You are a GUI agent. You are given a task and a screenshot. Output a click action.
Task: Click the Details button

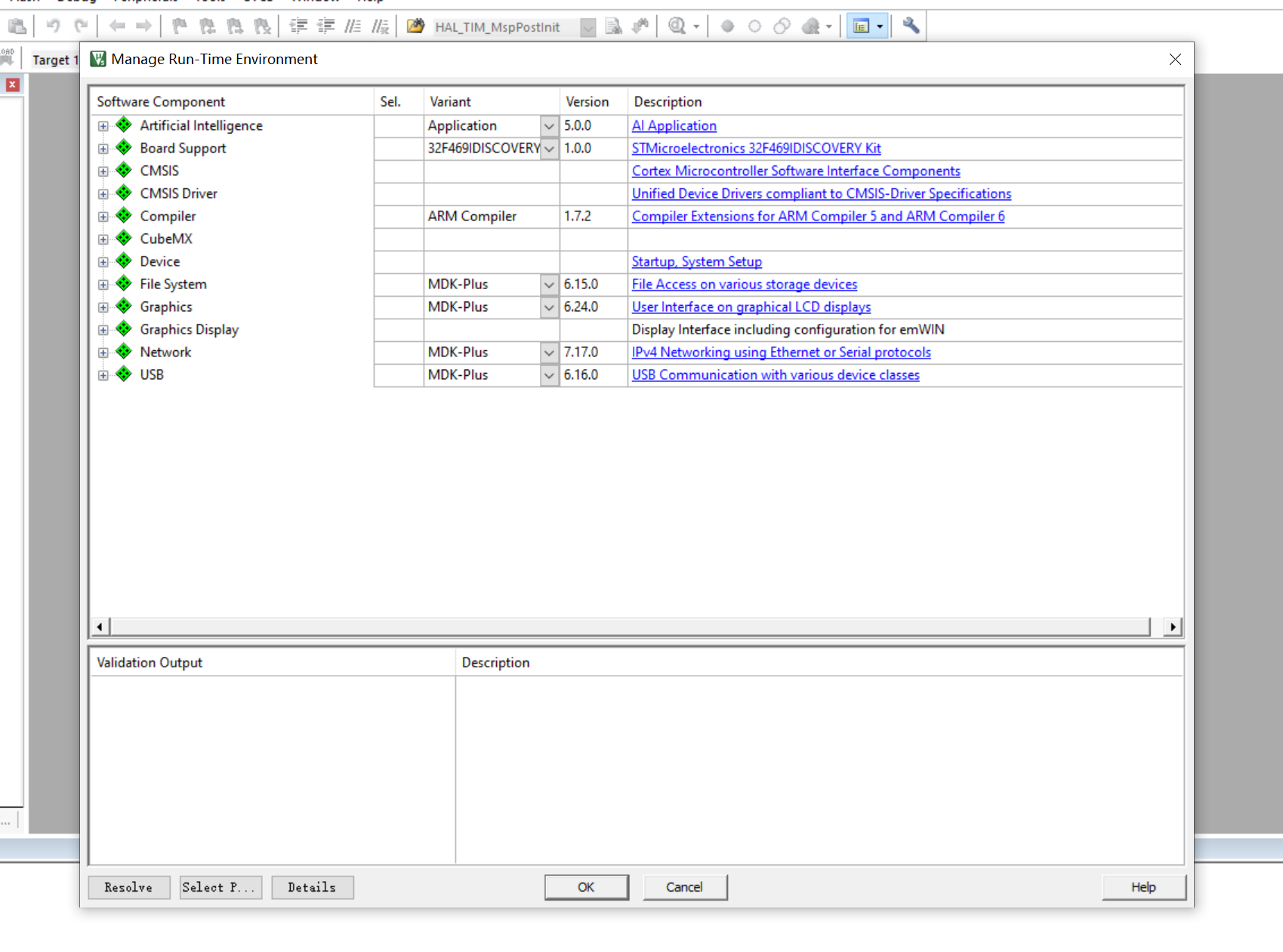click(x=313, y=888)
